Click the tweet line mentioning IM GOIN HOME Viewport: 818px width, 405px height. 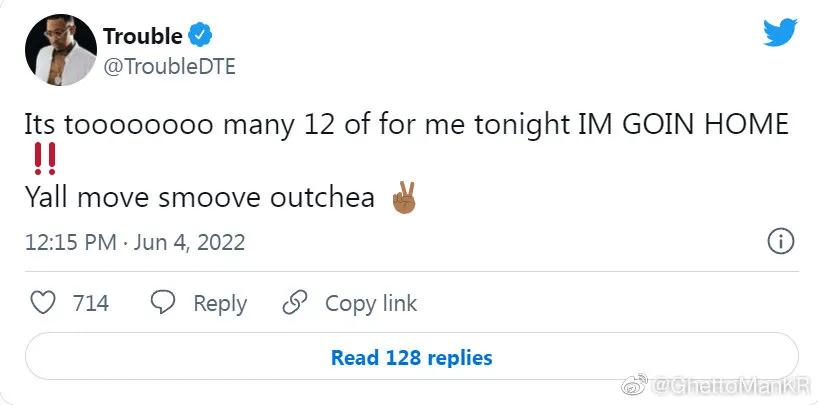pyautogui.click(x=407, y=125)
